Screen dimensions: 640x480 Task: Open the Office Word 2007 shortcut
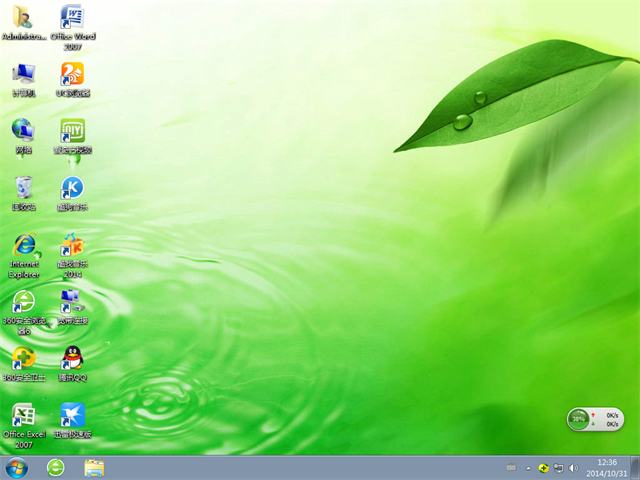point(72,17)
